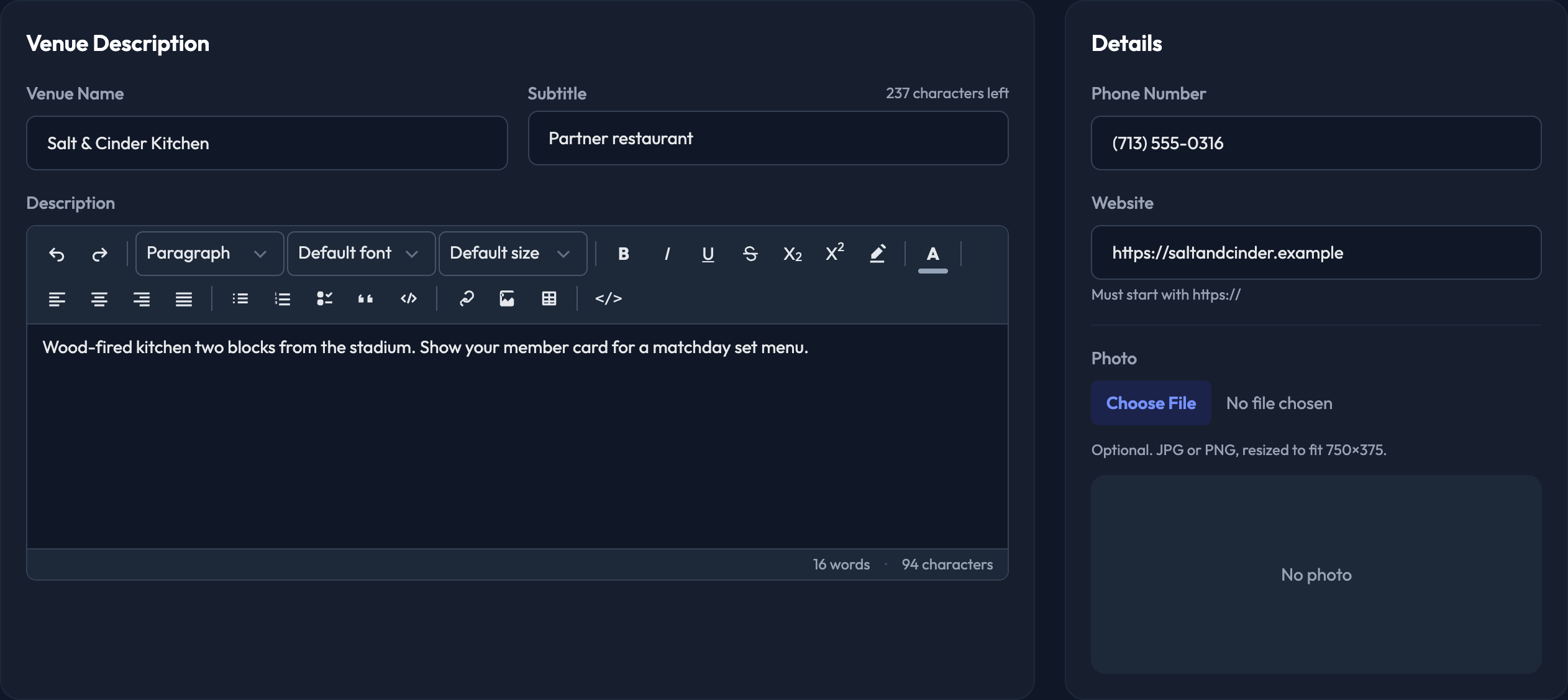This screenshot has width=1568, height=700.
Task: Apply strikethrough to text
Action: click(x=750, y=254)
